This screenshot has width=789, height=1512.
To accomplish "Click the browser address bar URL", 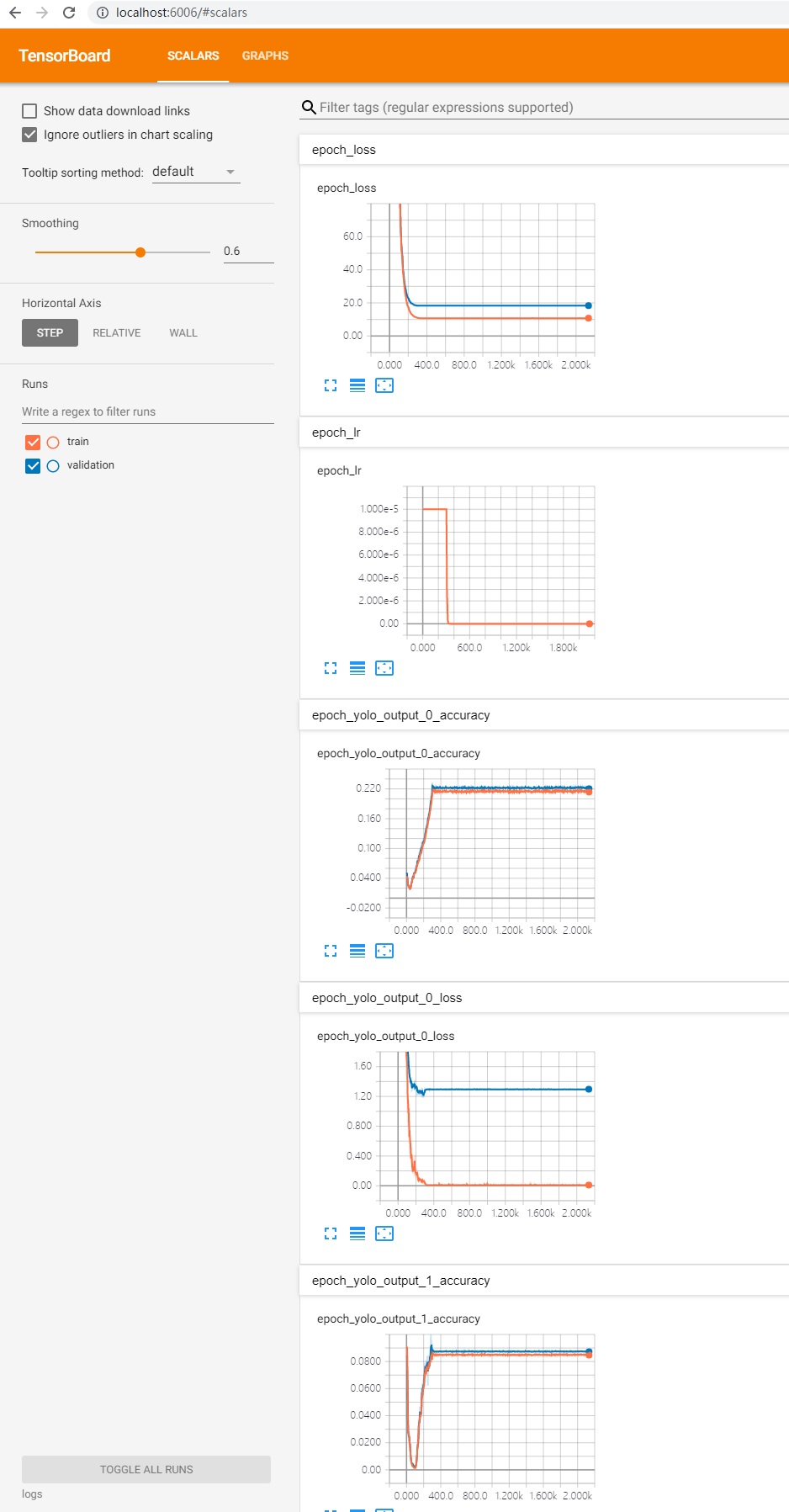I will (x=182, y=13).
